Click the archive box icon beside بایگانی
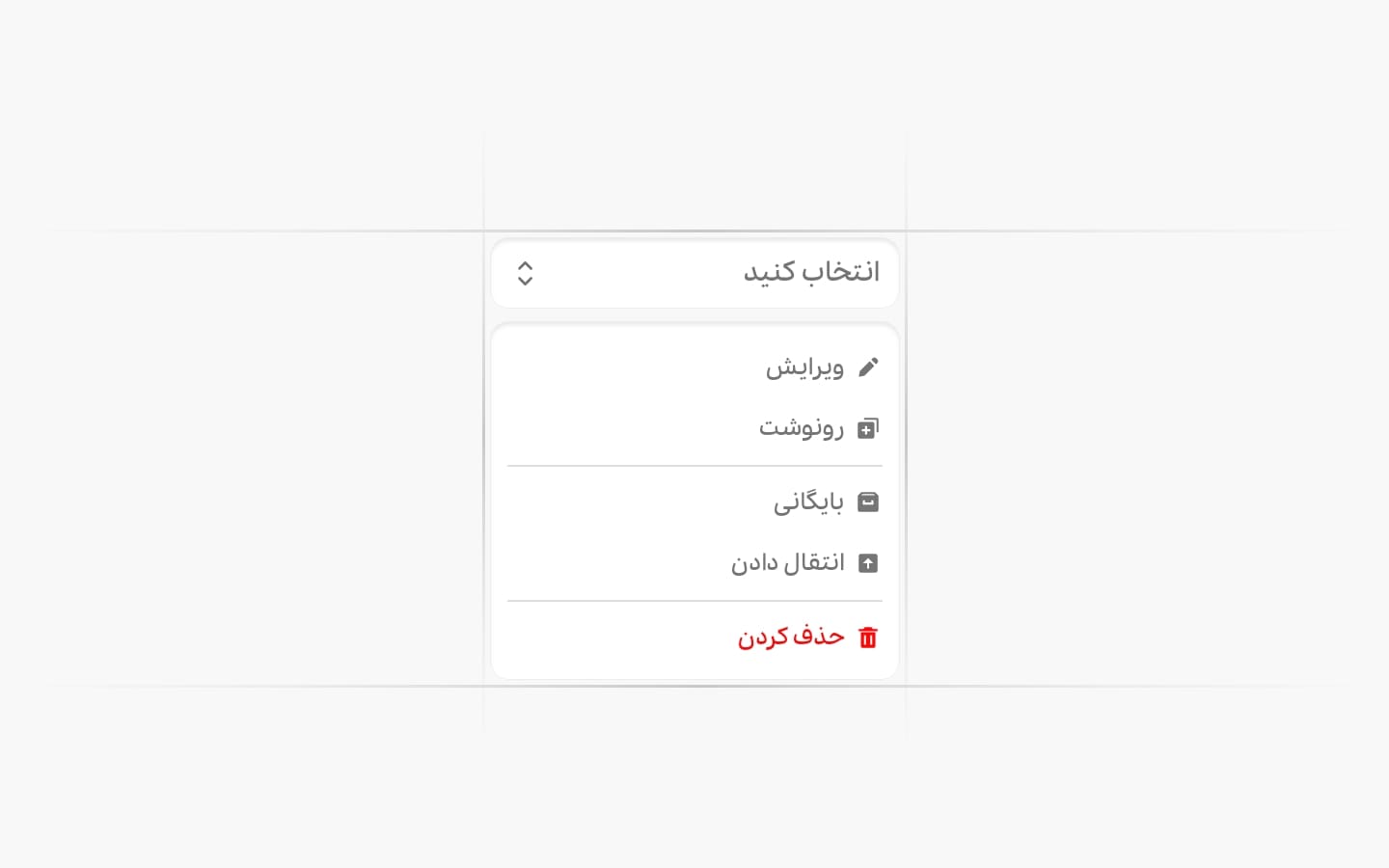Screen dimensions: 1389x868 click(868, 502)
